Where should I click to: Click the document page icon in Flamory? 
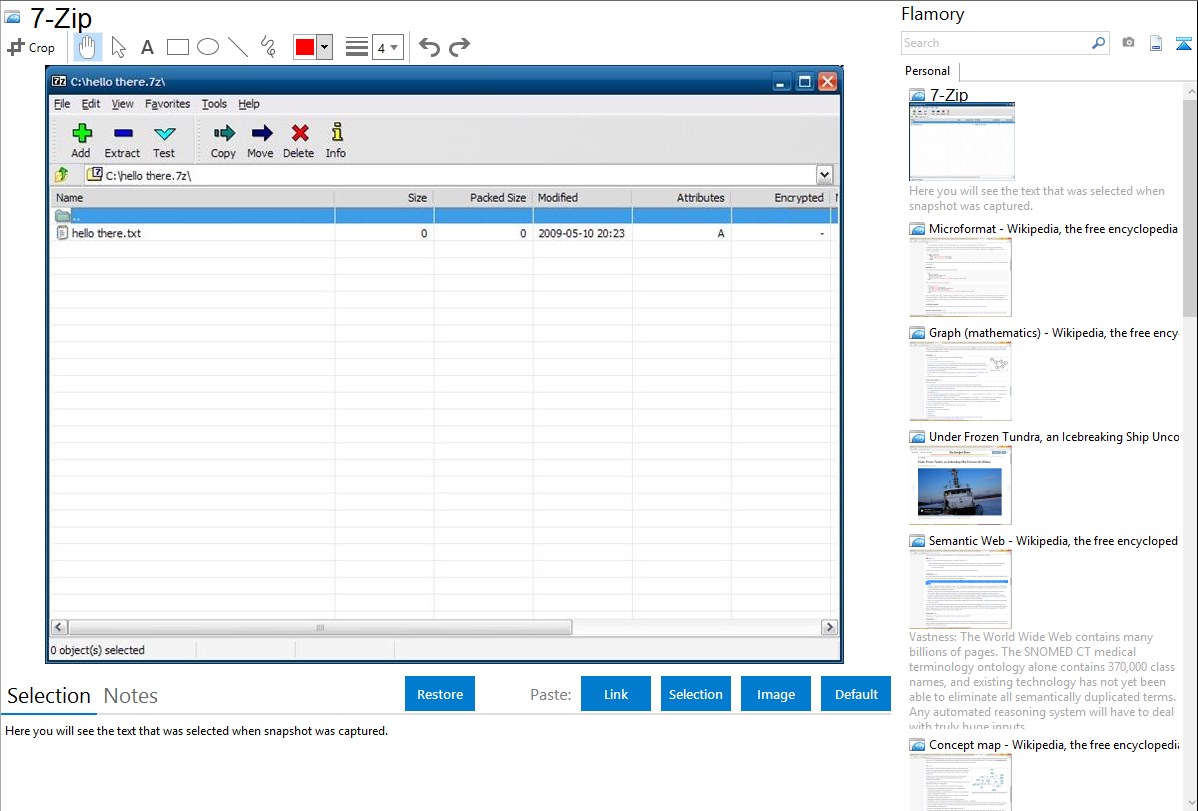click(x=1156, y=43)
